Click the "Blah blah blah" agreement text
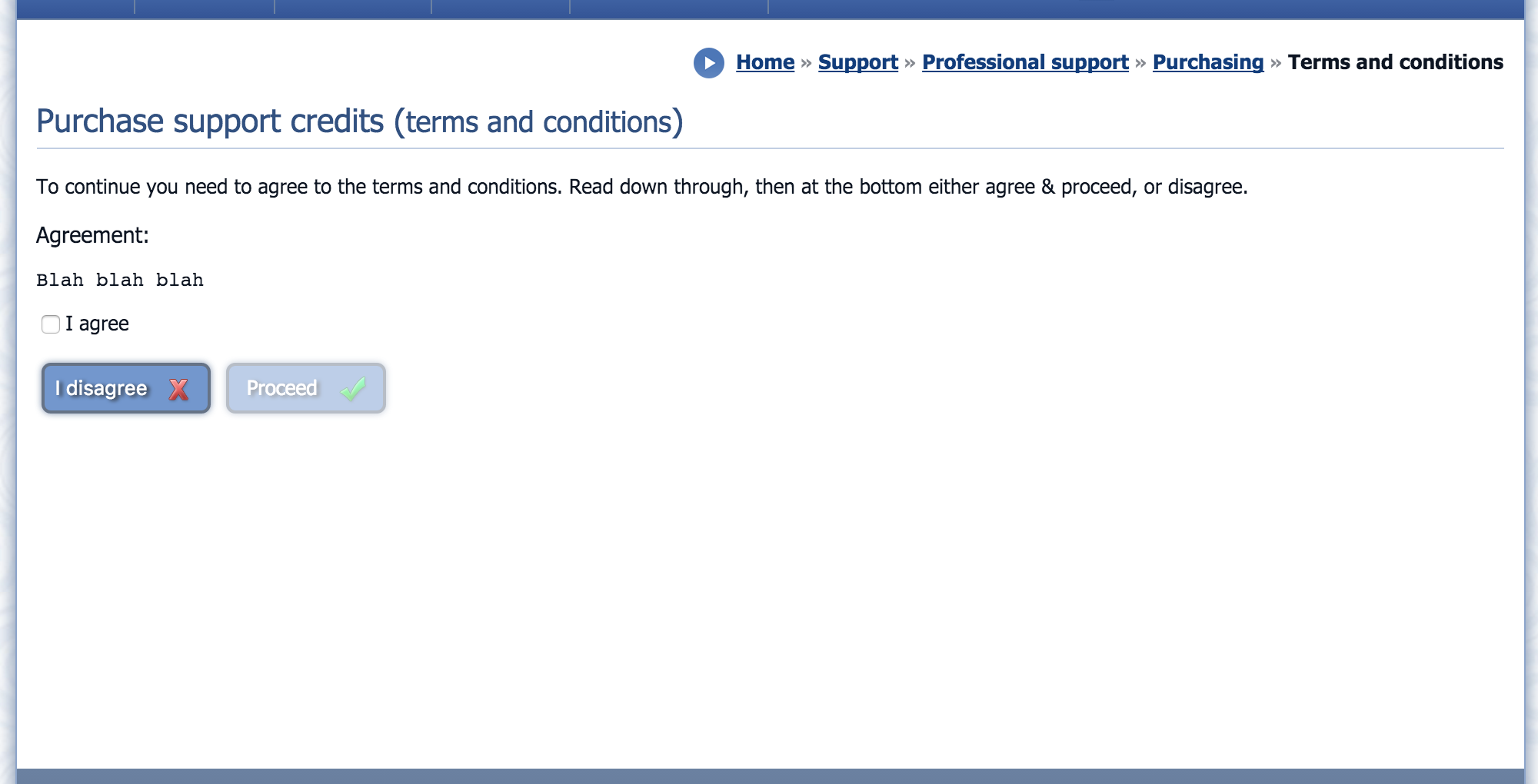The width and height of the screenshot is (1538, 784). tap(120, 280)
